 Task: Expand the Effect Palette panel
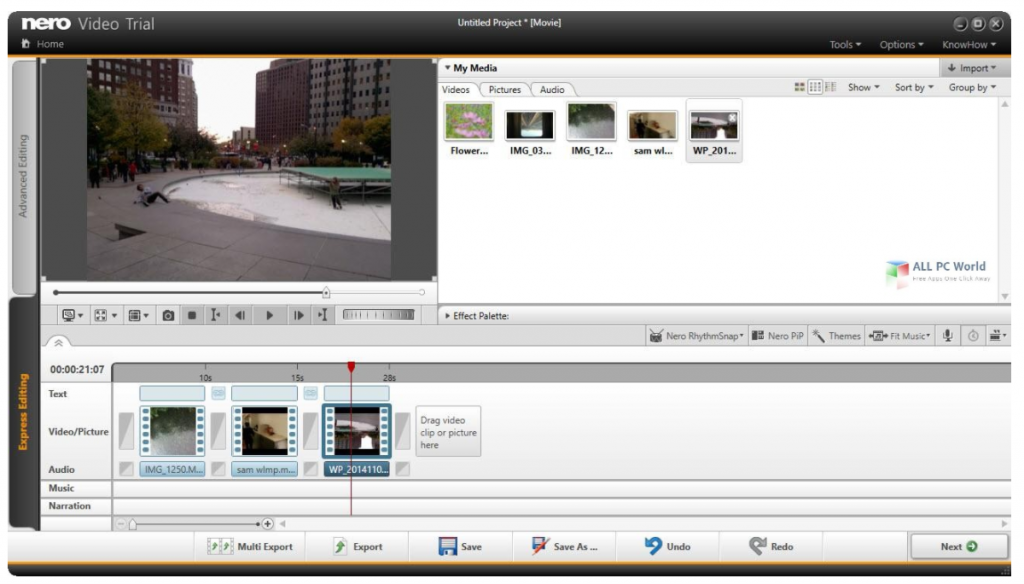(447, 316)
